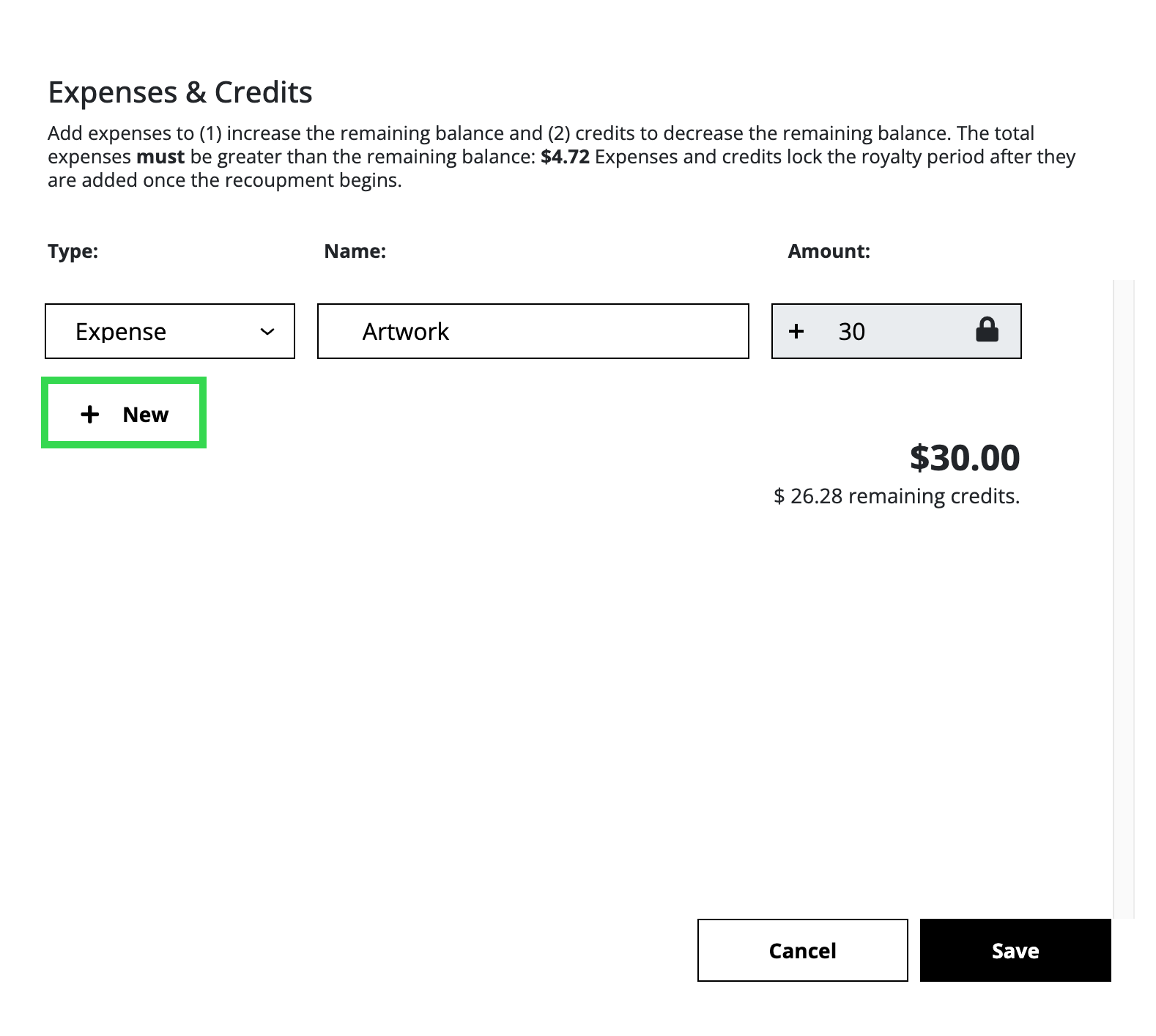
Task: Click the 'Type:' column label
Action: (73, 251)
